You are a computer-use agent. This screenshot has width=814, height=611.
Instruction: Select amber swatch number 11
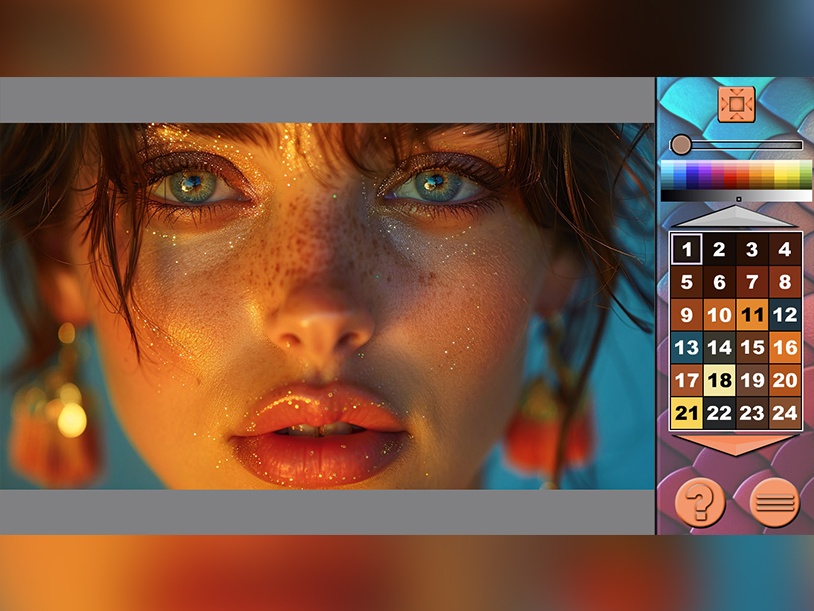[752, 315]
